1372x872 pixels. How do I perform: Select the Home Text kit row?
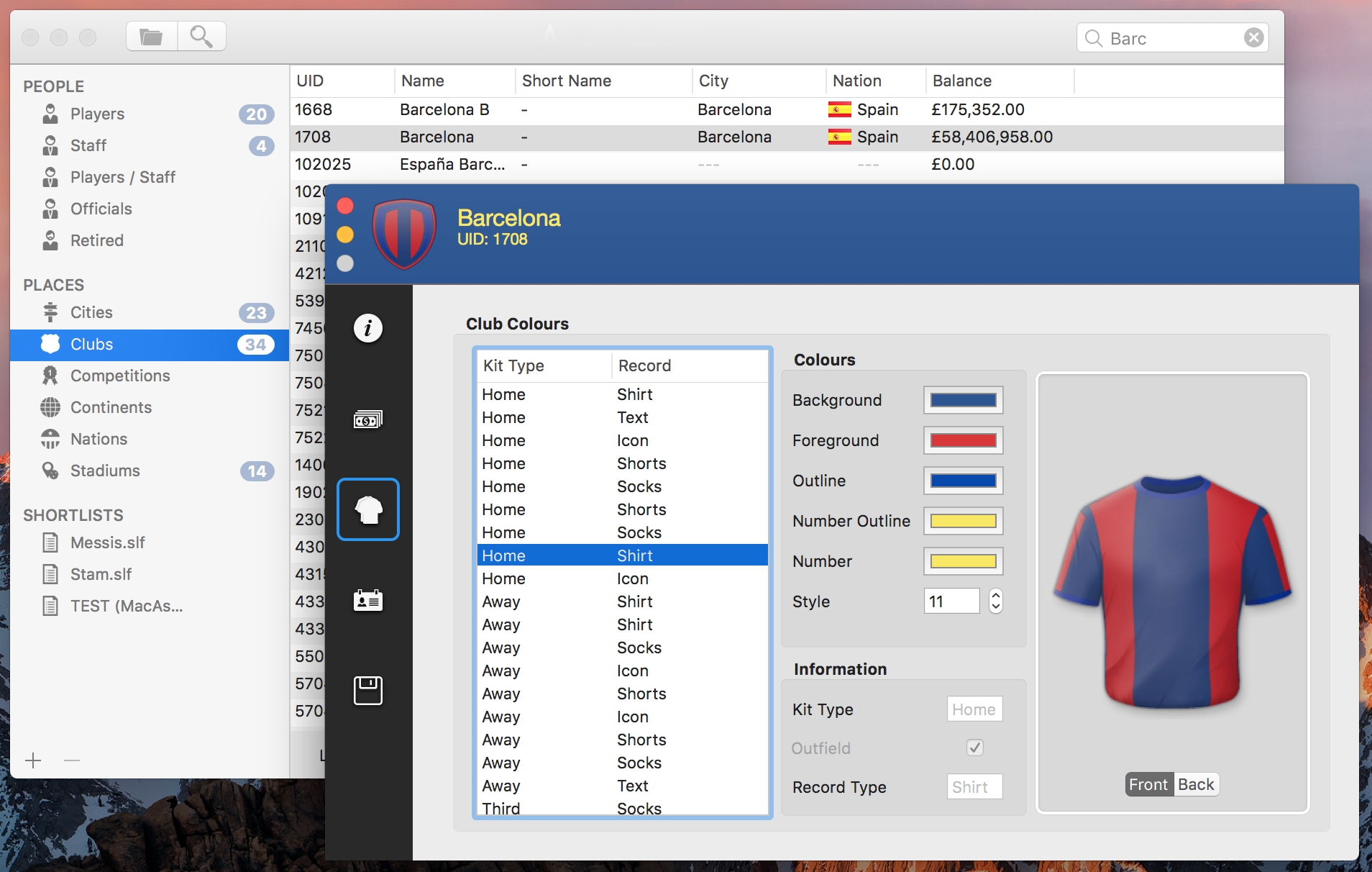coord(623,417)
